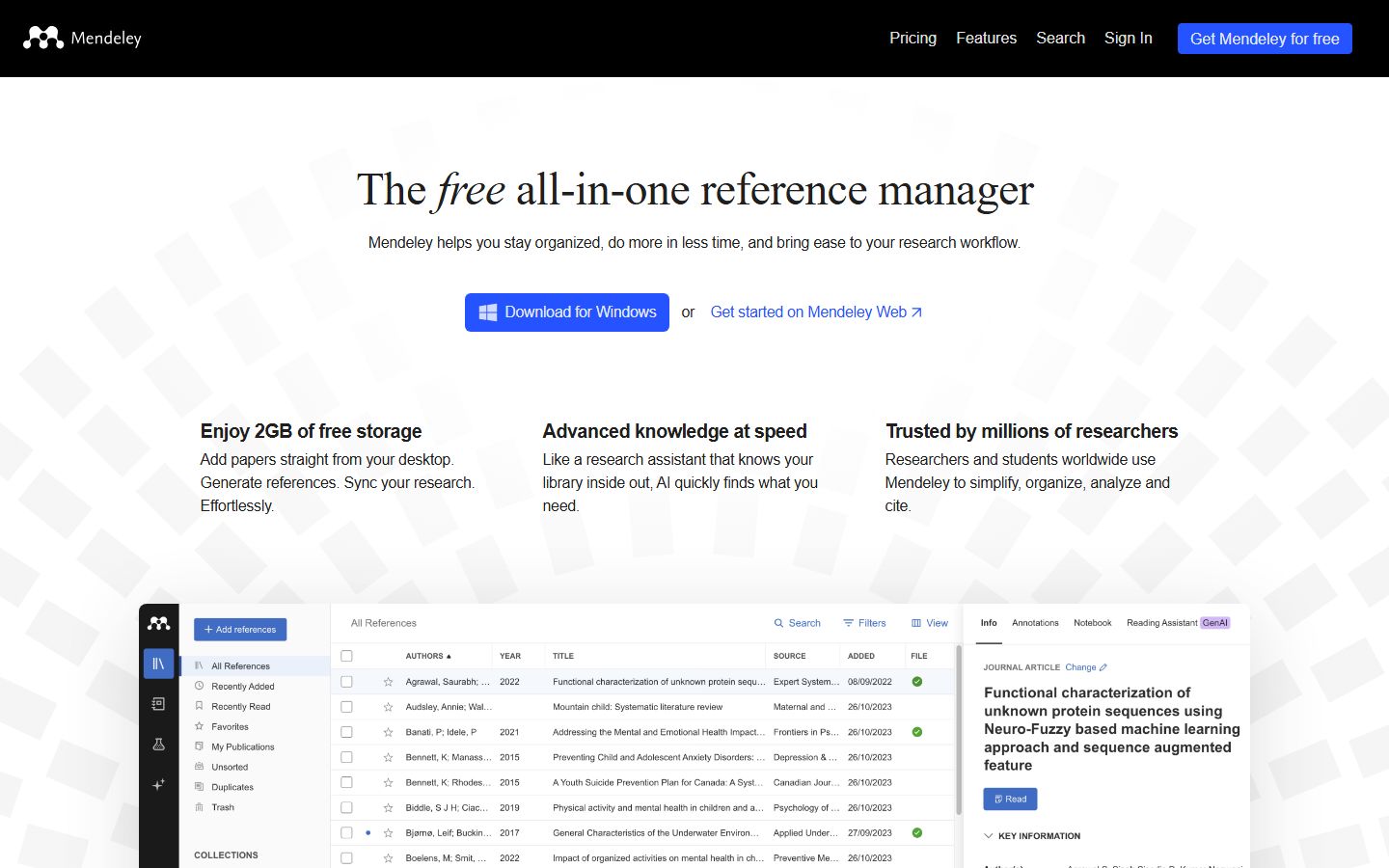Check the box for Bjørnø, Leif row
1389x868 pixels.
click(x=346, y=832)
